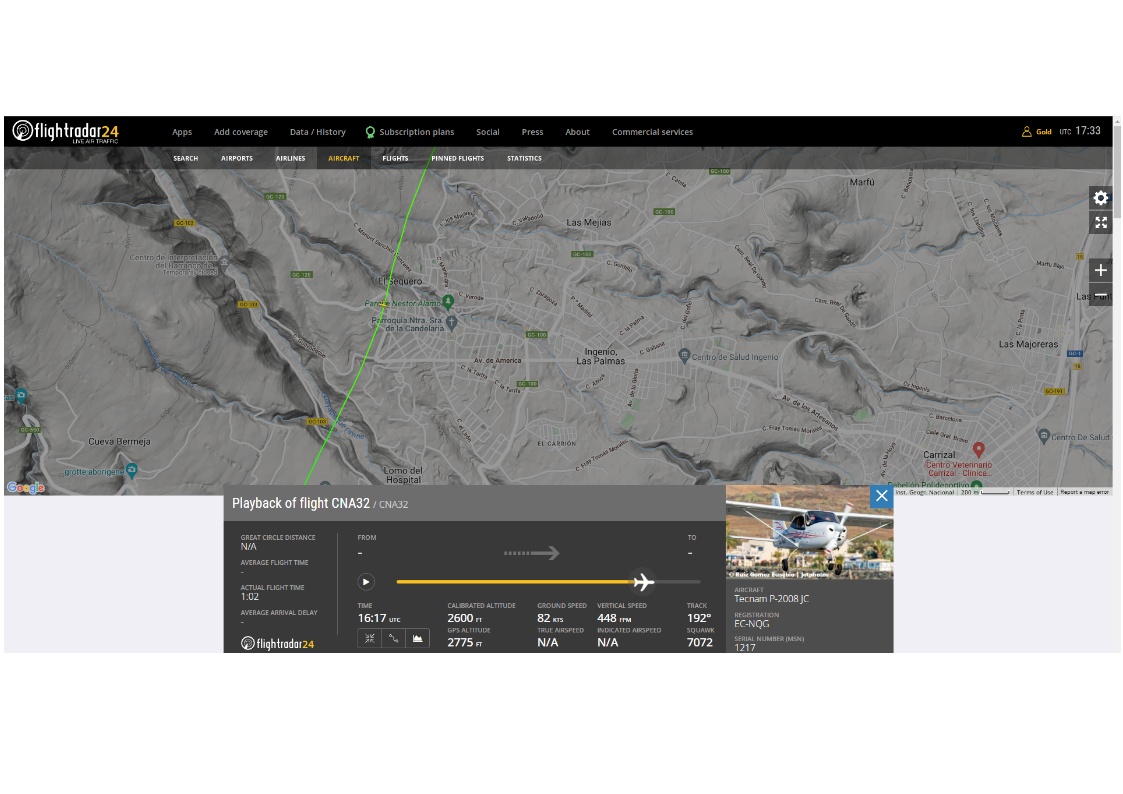
Task: Close the flight playback panel
Action: coord(882,496)
